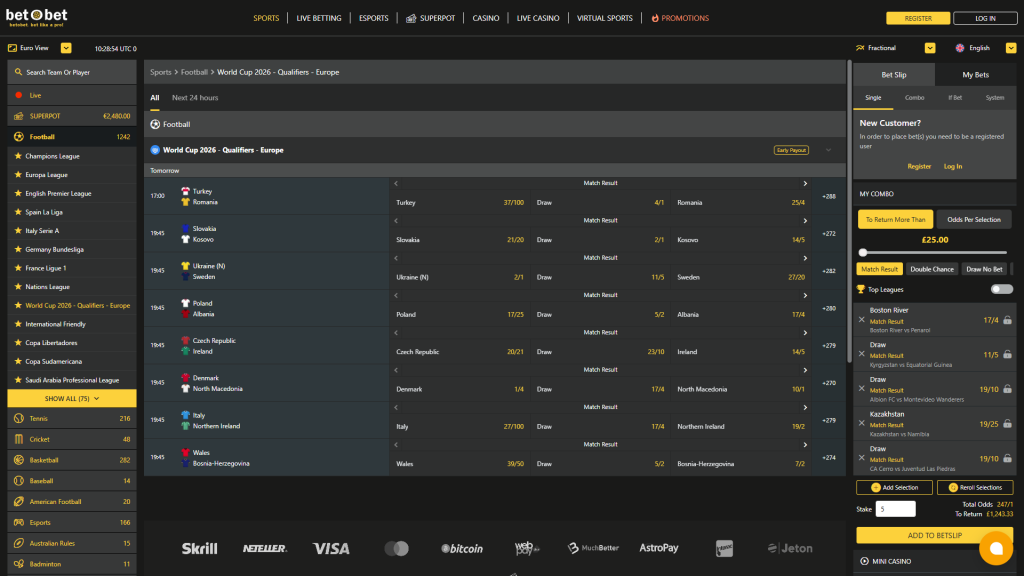
Task: Open +288 more markets for Turkey match
Action: tap(829, 196)
